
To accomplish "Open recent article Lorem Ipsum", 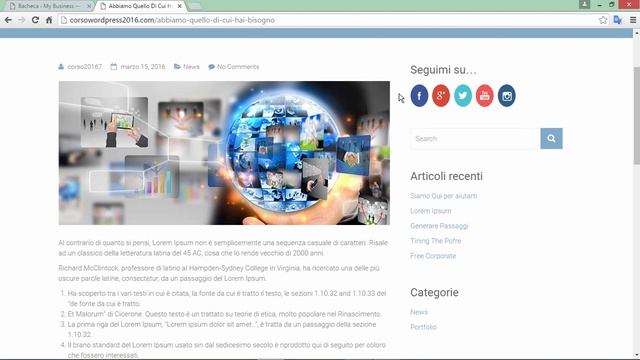I will pyautogui.click(x=431, y=211).
